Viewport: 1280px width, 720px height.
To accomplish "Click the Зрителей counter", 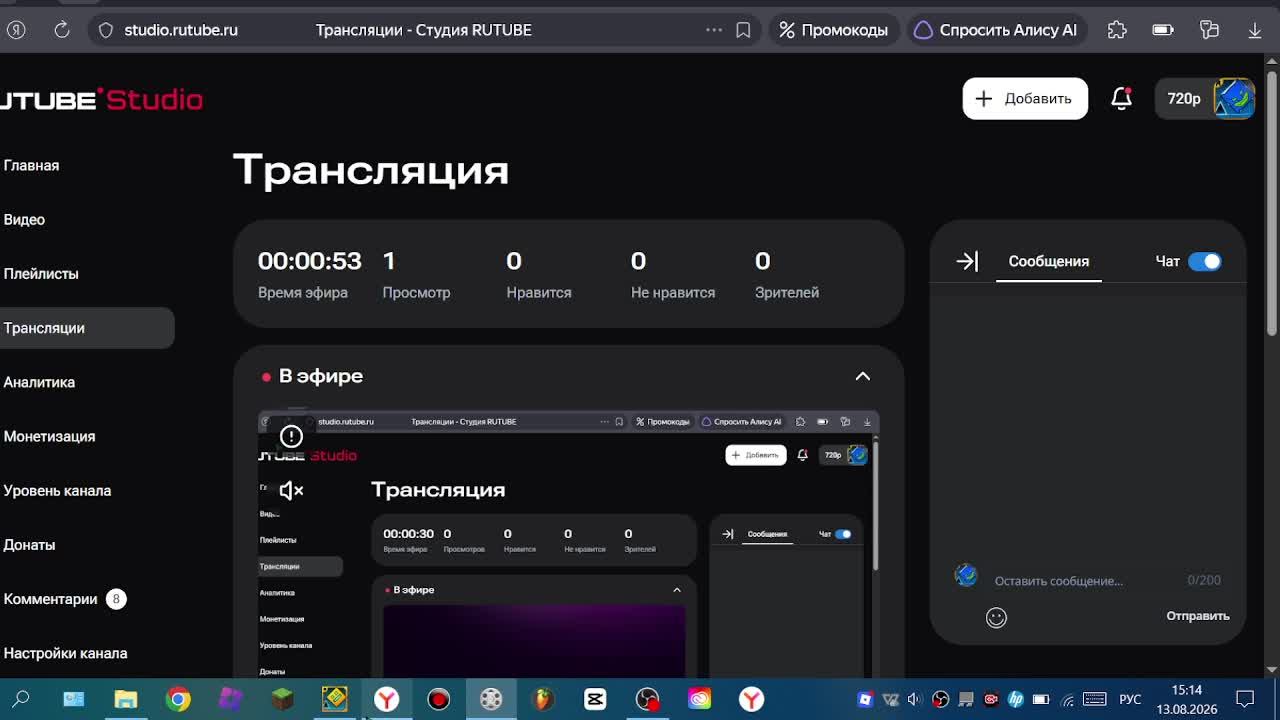I will pyautogui.click(x=787, y=275).
